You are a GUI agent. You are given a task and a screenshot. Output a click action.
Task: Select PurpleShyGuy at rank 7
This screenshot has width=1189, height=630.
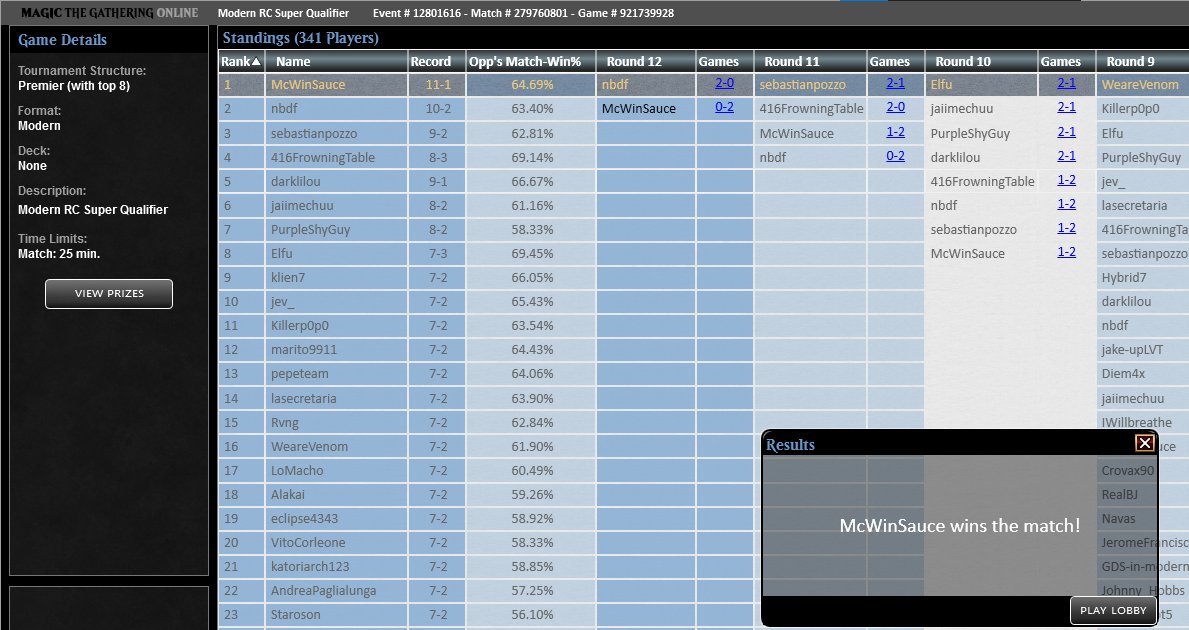click(x=310, y=230)
